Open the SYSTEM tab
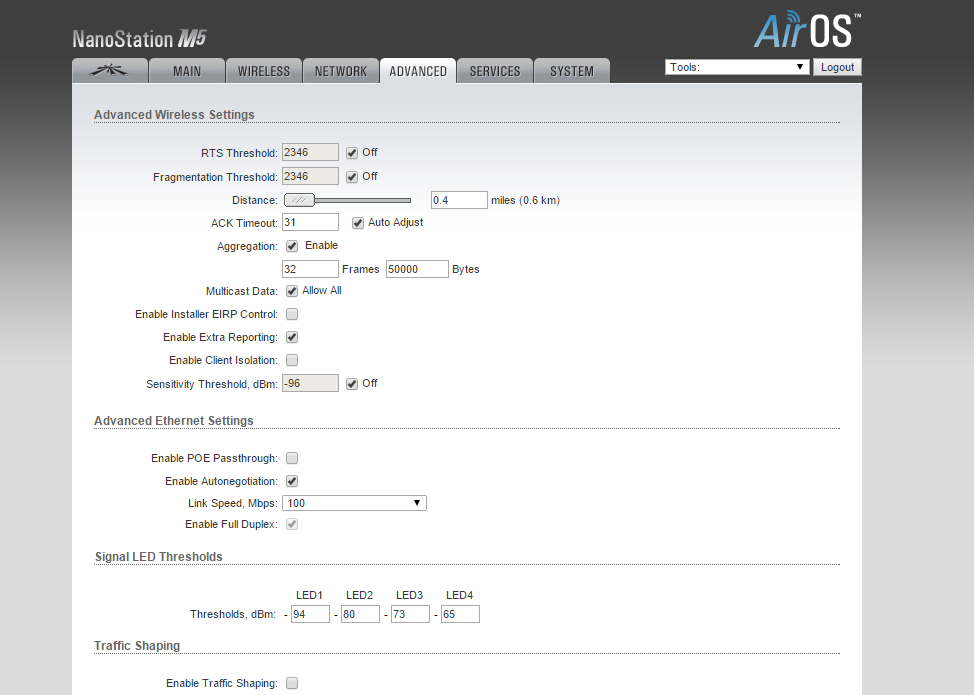The width and height of the screenshot is (974, 695). [572, 71]
